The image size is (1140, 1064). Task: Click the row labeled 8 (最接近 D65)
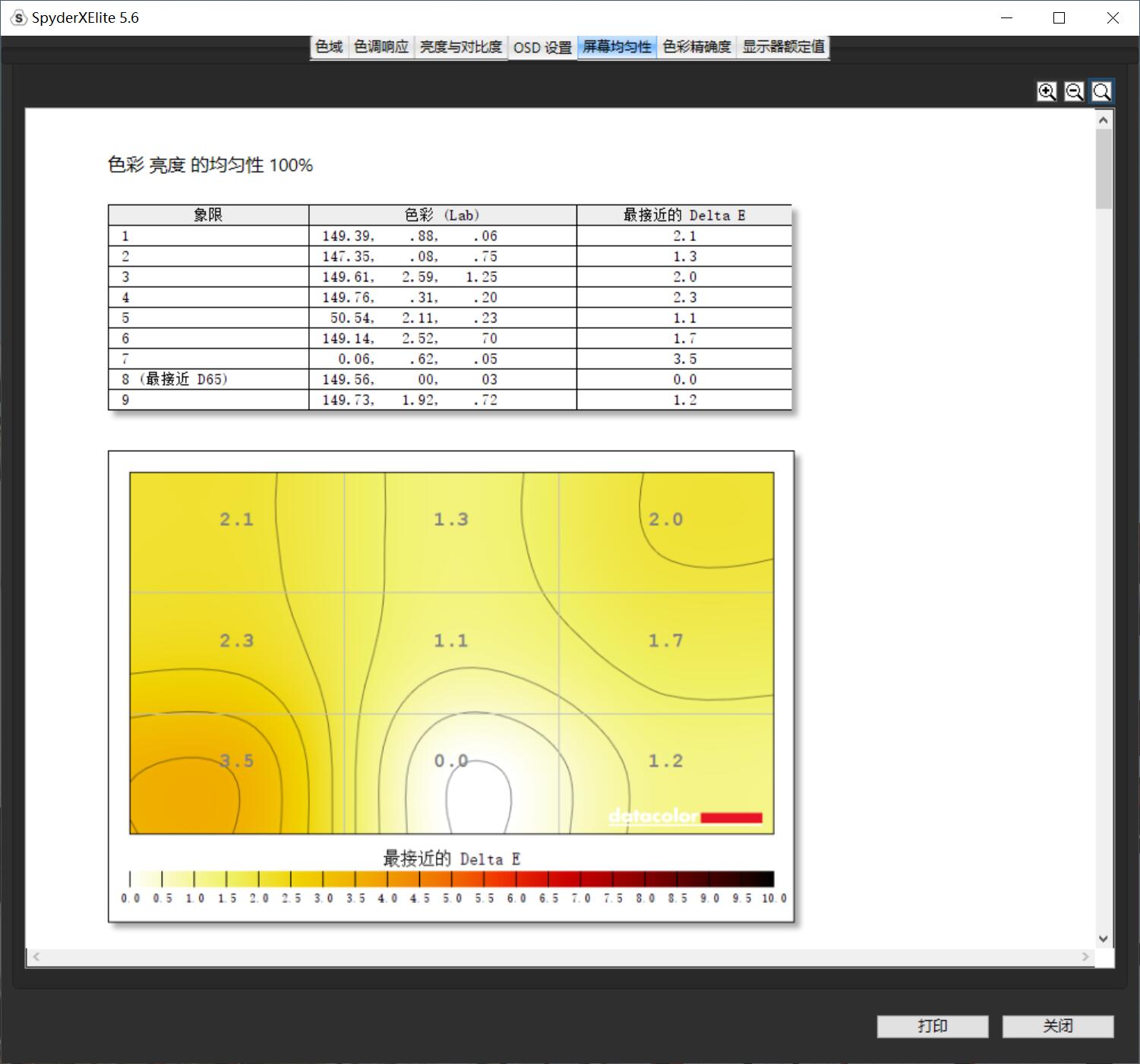(450, 379)
